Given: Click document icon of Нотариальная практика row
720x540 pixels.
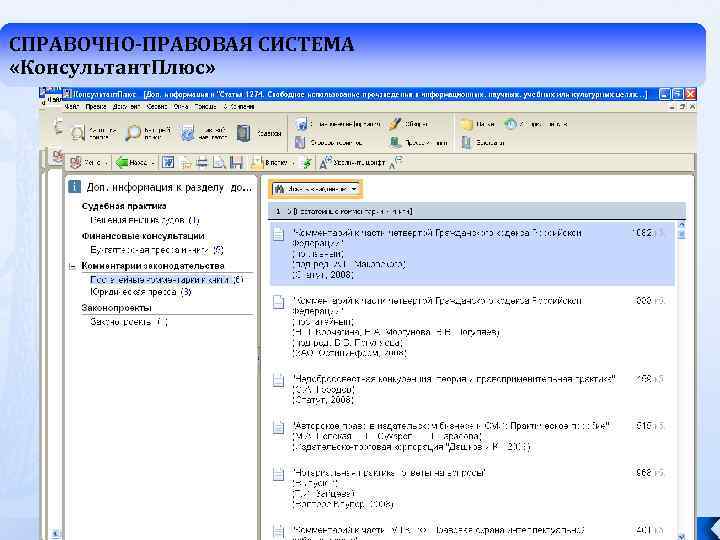Looking at the screenshot, I should [278, 474].
